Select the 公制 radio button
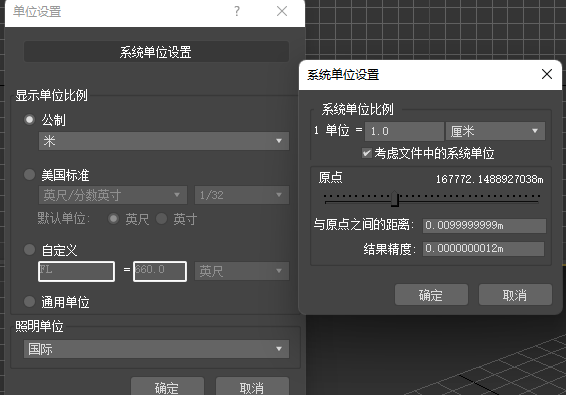Viewport: 566px width, 395px height. click(x=29, y=120)
